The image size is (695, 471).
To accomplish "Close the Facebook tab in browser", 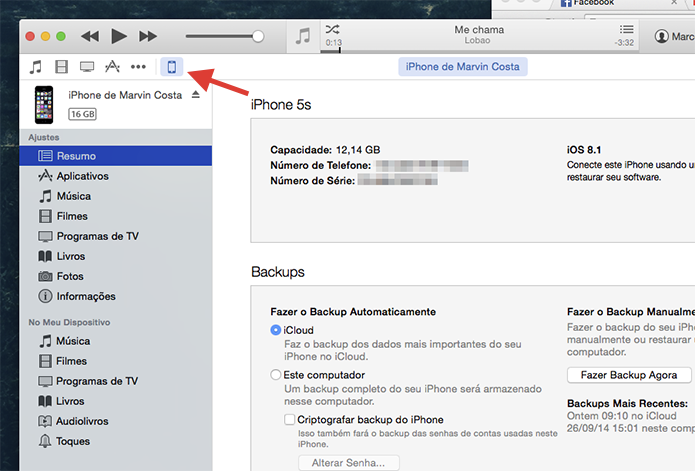I will [674, 2].
